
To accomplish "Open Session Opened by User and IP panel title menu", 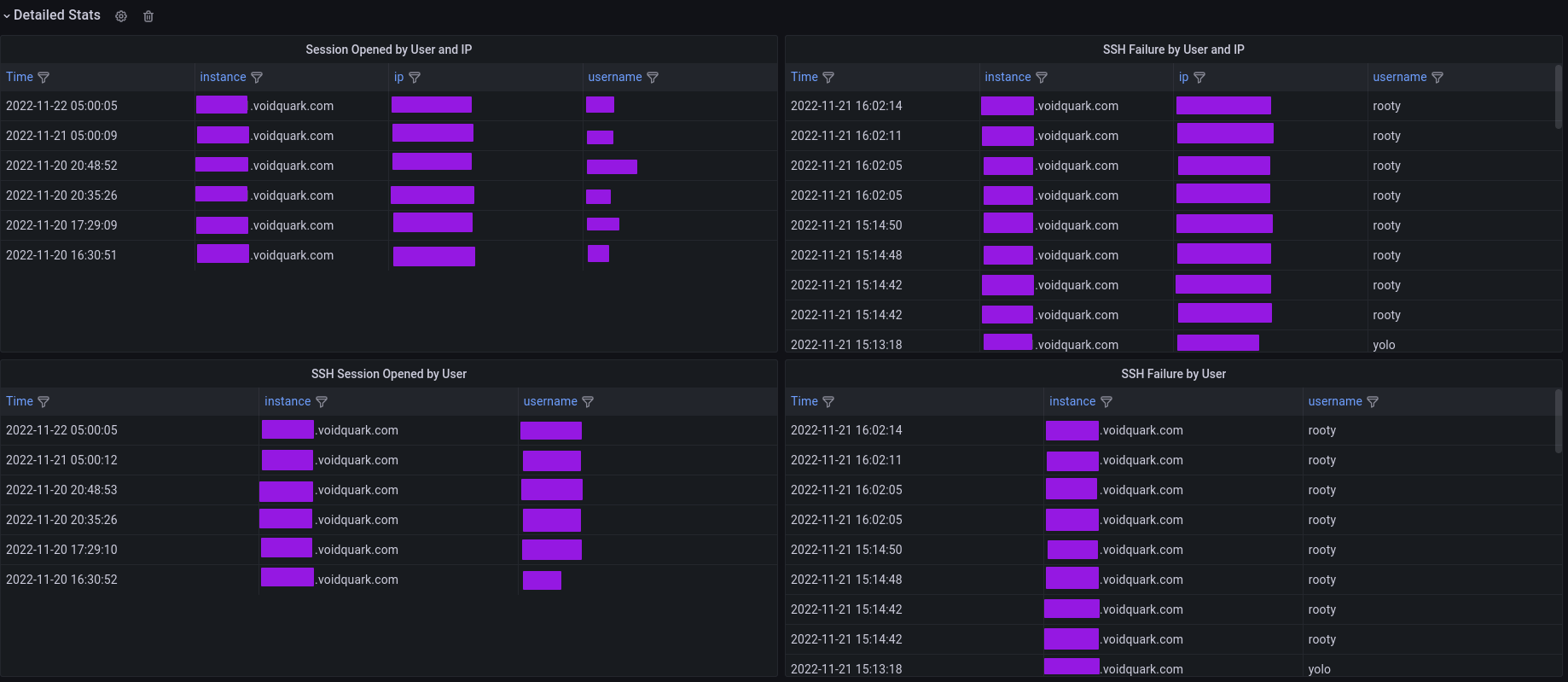I will point(388,50).
